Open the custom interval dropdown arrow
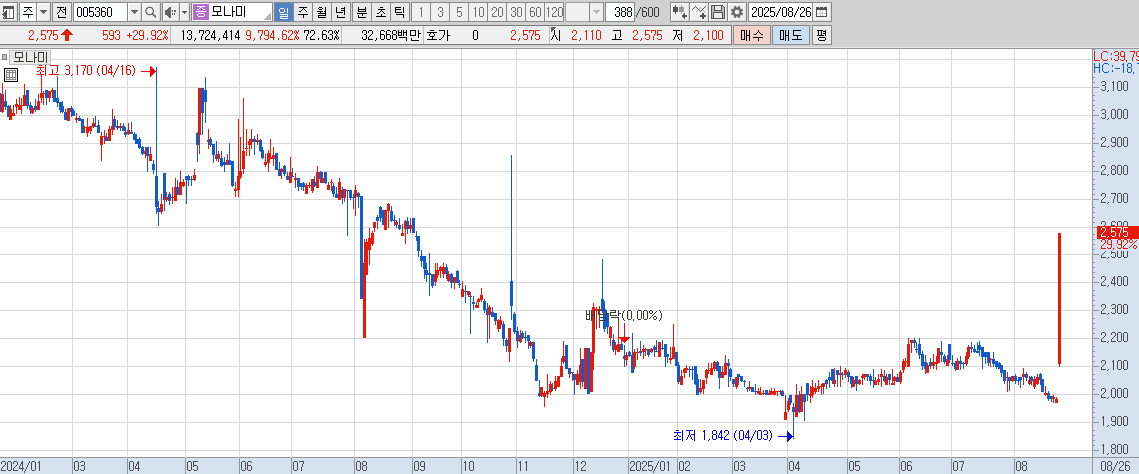 (596, 12)
